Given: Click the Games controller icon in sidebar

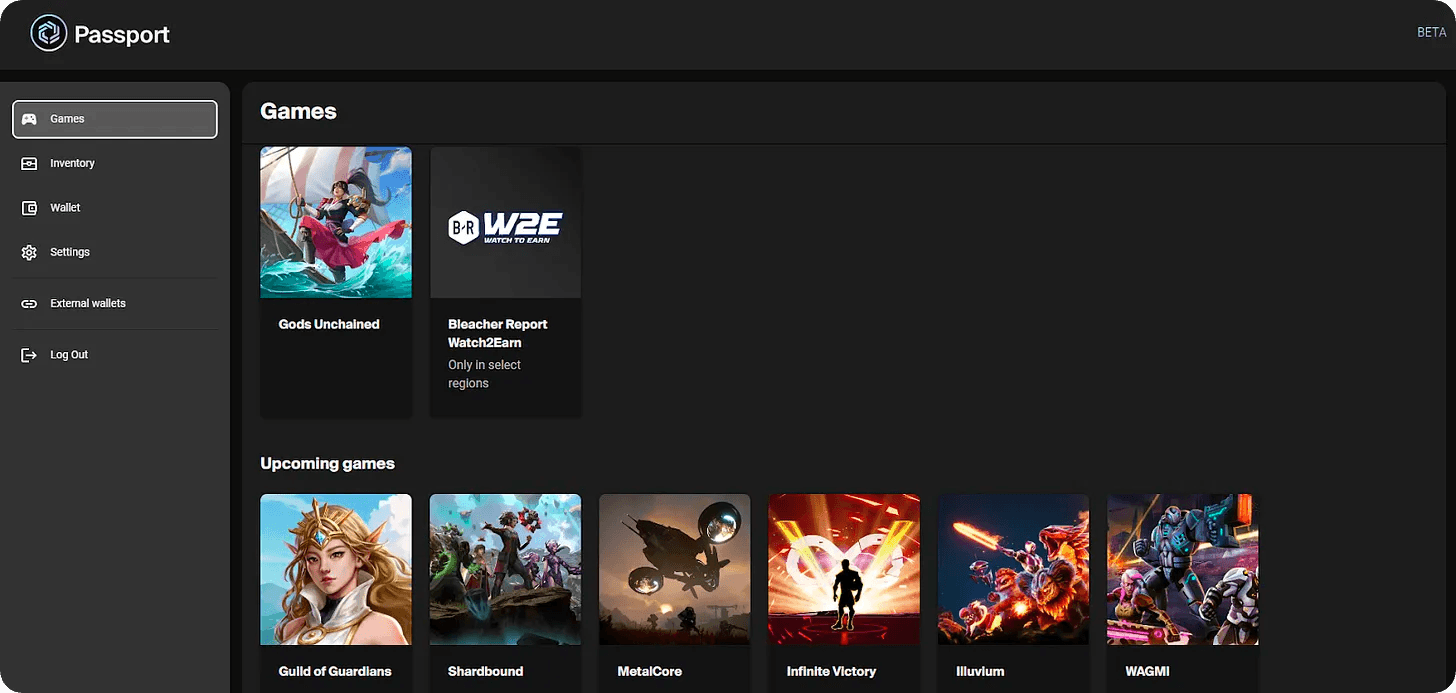Looking at the screenshot, I should coord(29,119).
